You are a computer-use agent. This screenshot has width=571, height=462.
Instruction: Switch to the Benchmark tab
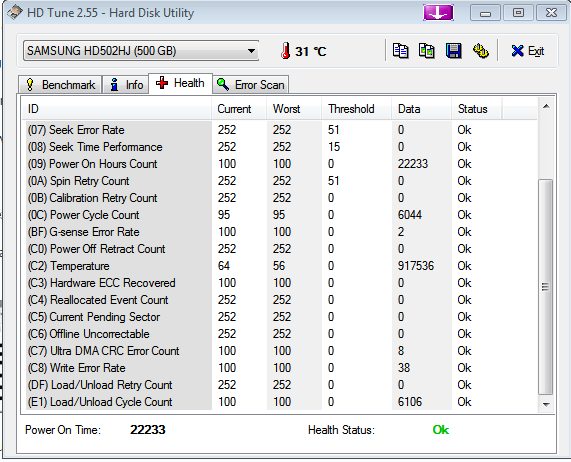click(x=60, y=85)
